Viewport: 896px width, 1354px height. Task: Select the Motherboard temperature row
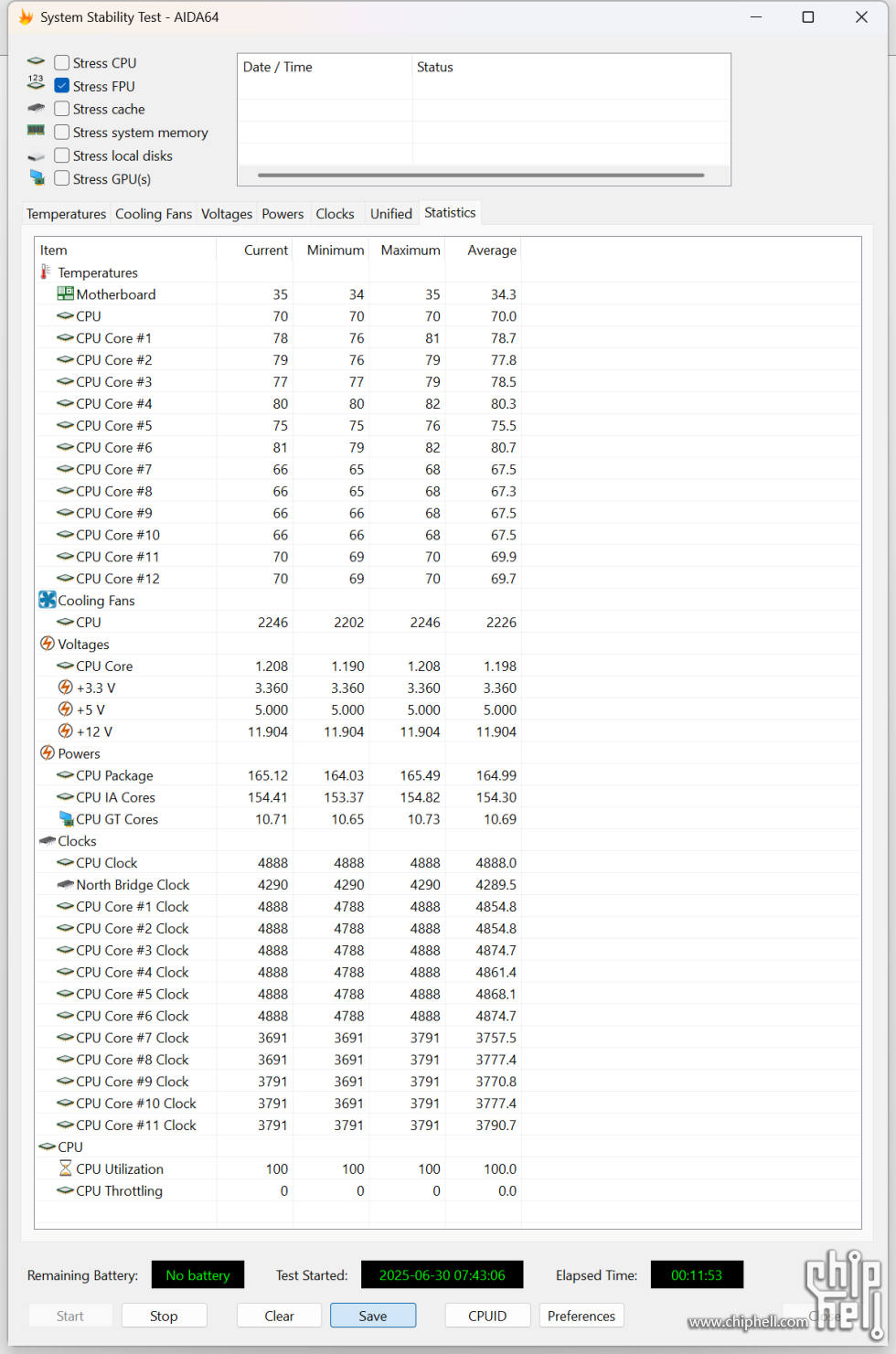(x=448, y=294)
